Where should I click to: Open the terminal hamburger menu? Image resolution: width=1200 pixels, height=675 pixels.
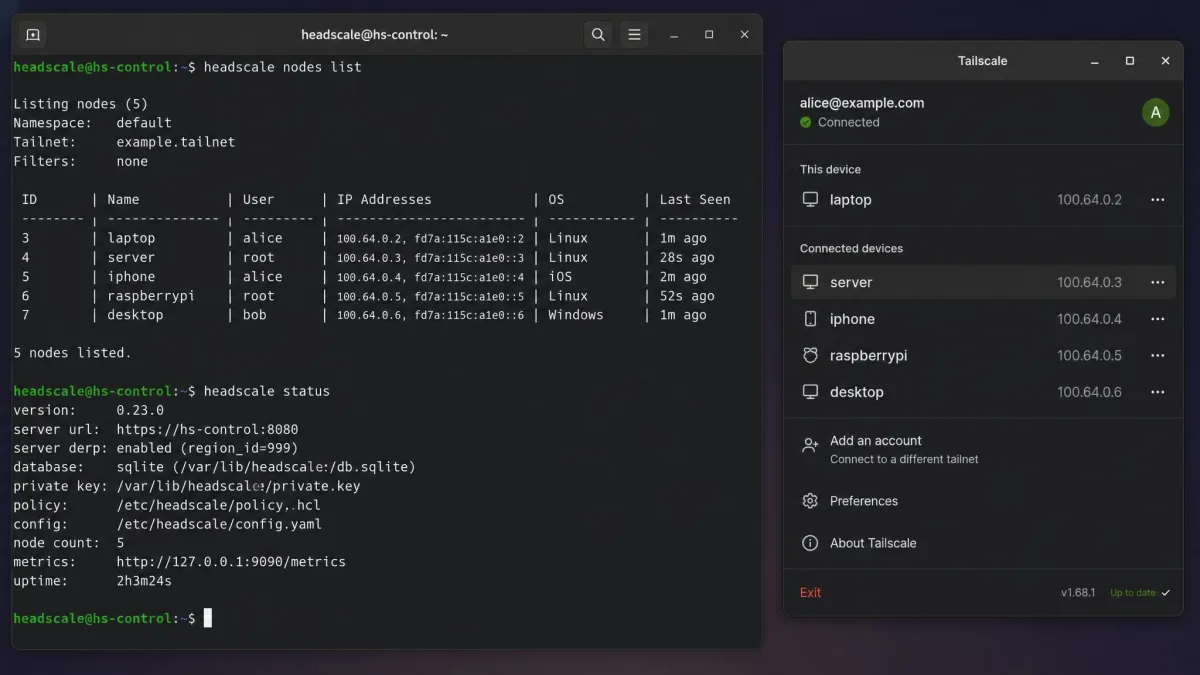pyautogui.click(x=634, y=35)
